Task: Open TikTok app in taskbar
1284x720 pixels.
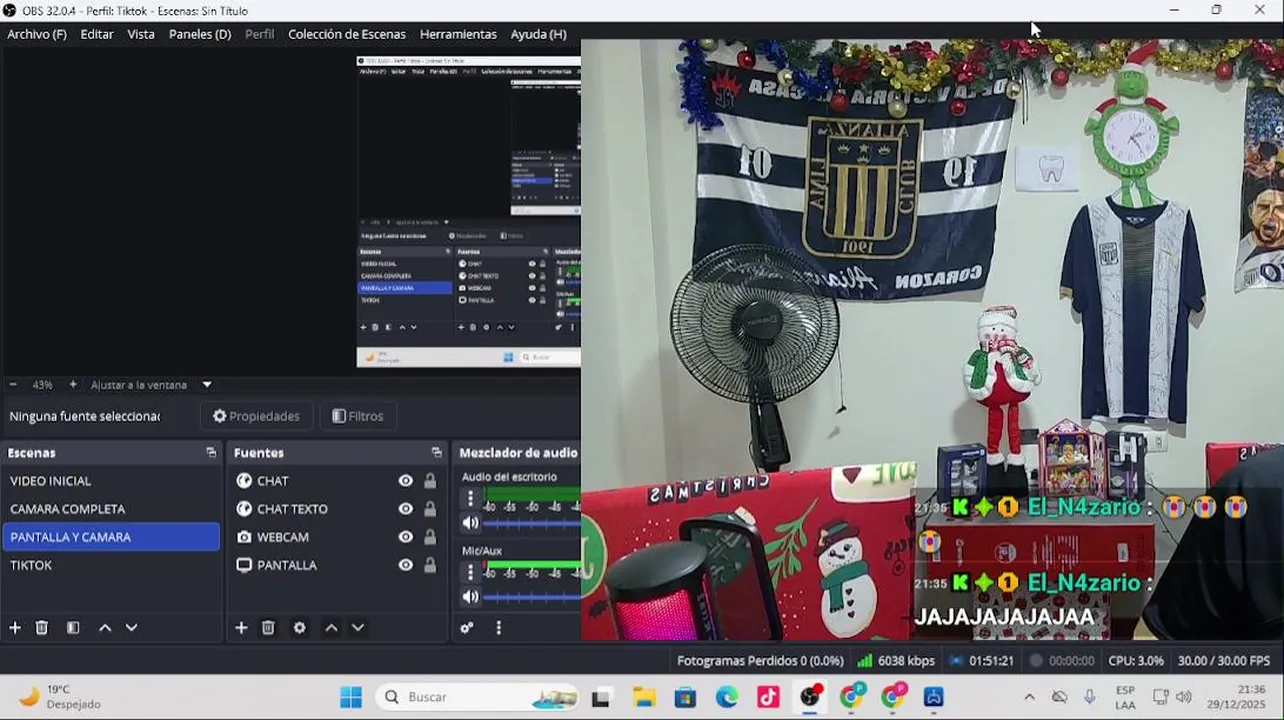Action: click(768, 697)
